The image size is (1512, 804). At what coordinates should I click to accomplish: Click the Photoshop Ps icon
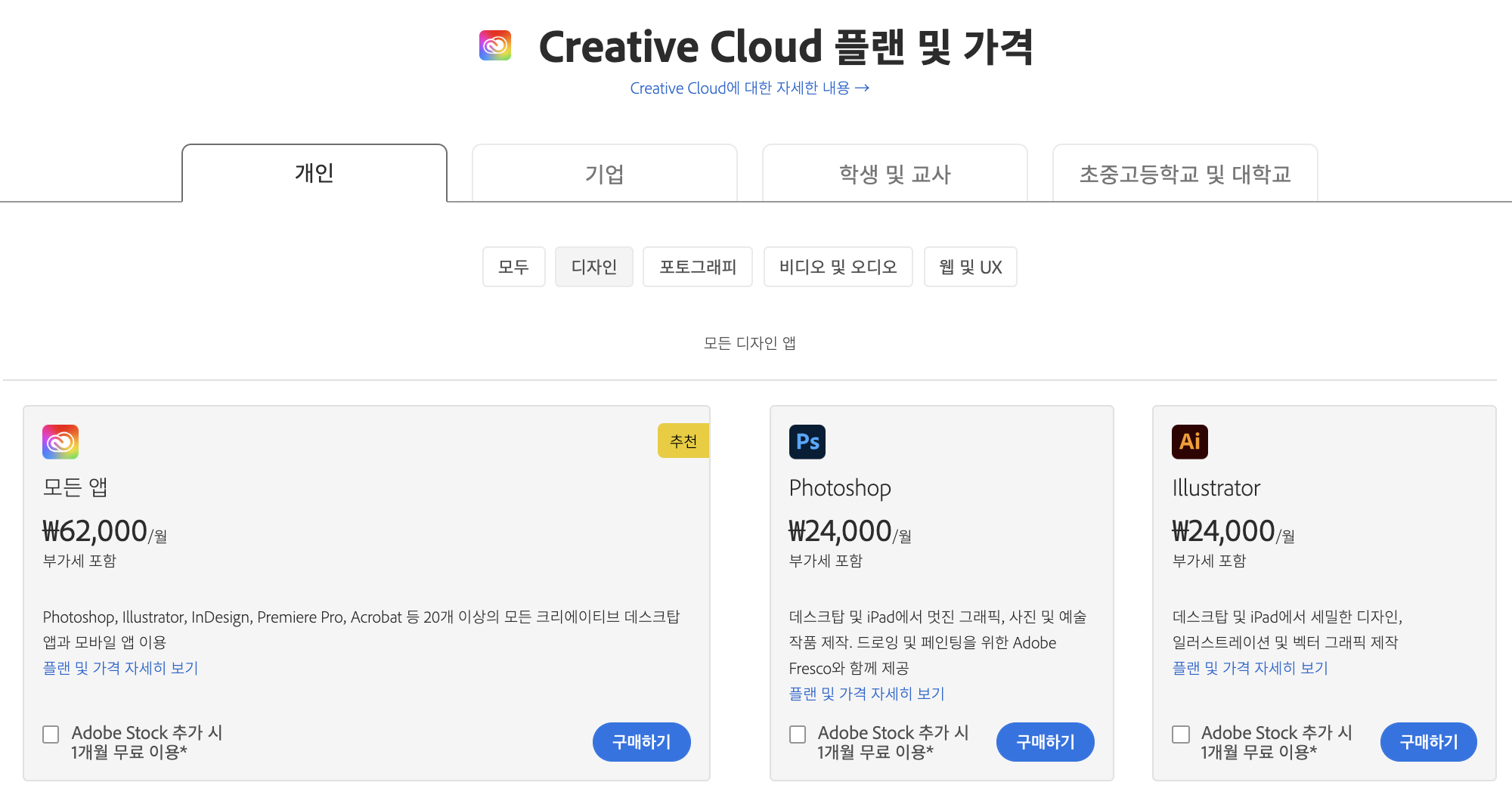tap(807, 442)
